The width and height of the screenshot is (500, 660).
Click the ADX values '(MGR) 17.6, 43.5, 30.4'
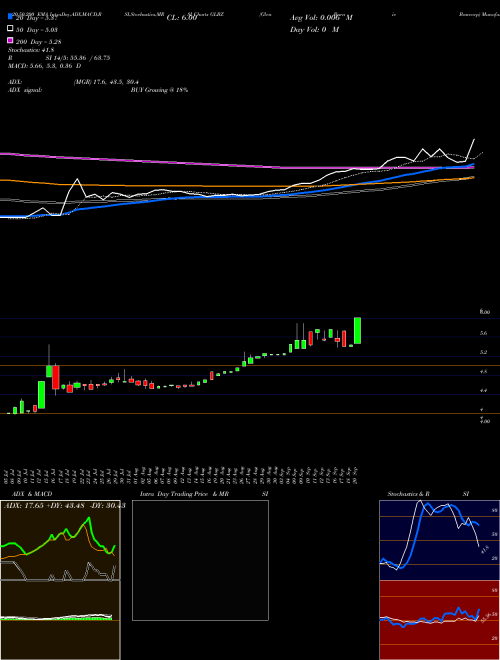tap(106, 82)
